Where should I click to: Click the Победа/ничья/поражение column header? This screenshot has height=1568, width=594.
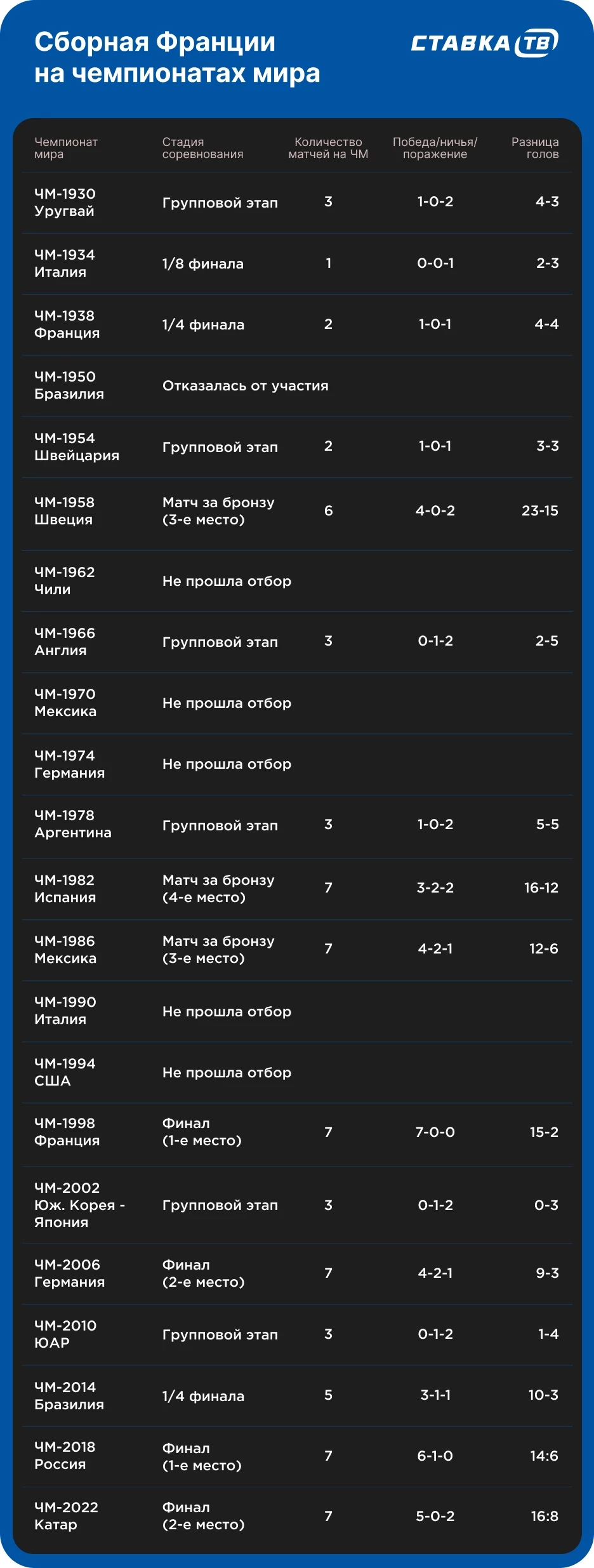click(x=435, y=148)
